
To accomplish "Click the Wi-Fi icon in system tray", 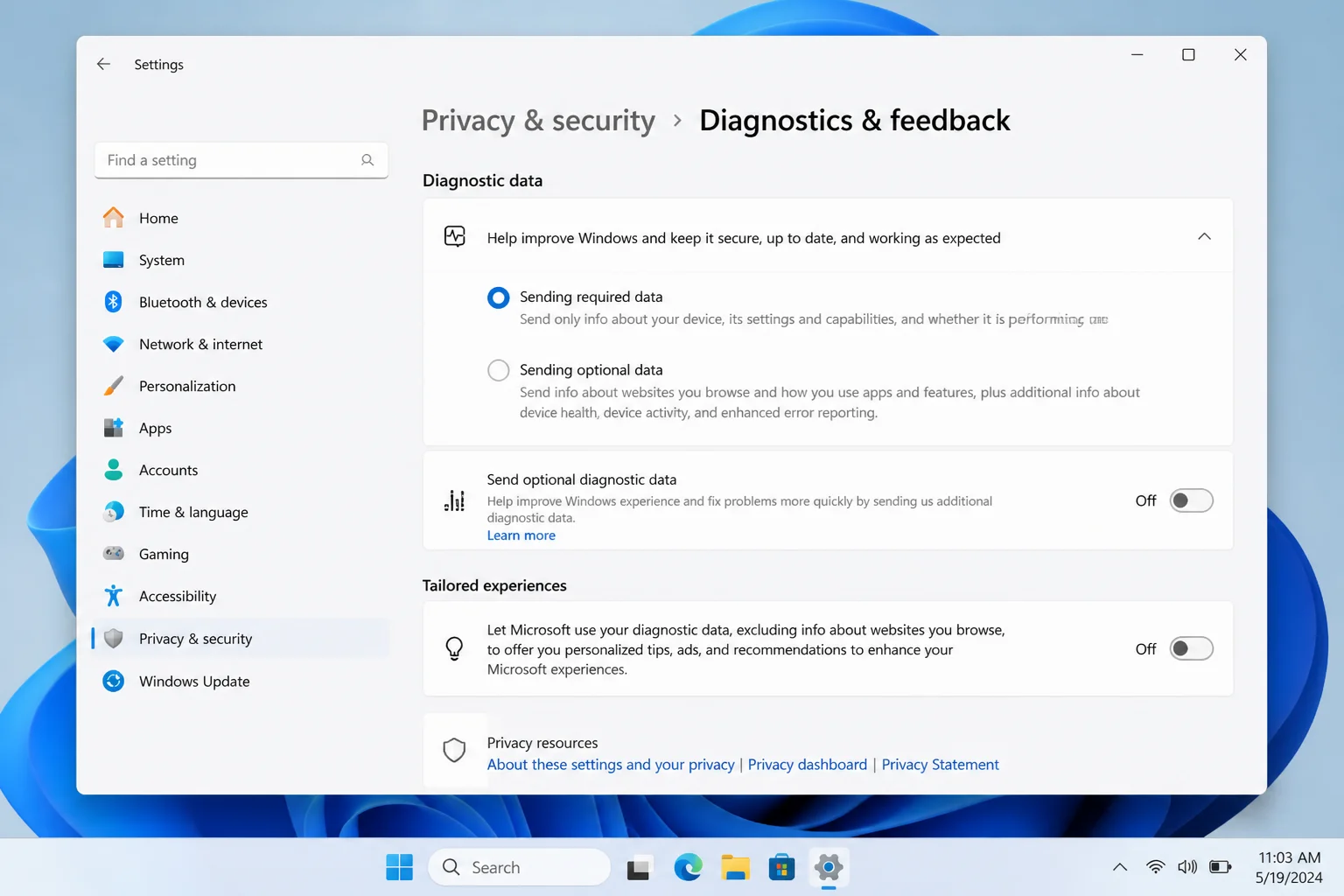I will (1156, 867).
